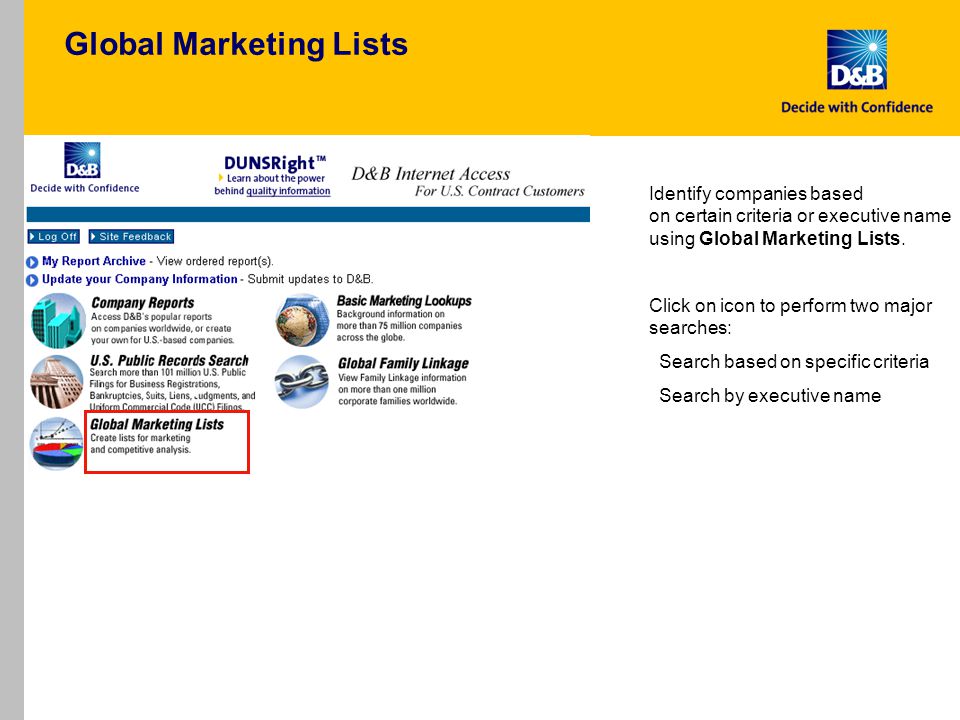
Task: Click the bullet icon beside My Report Archive
Action: tap(32, 262)
